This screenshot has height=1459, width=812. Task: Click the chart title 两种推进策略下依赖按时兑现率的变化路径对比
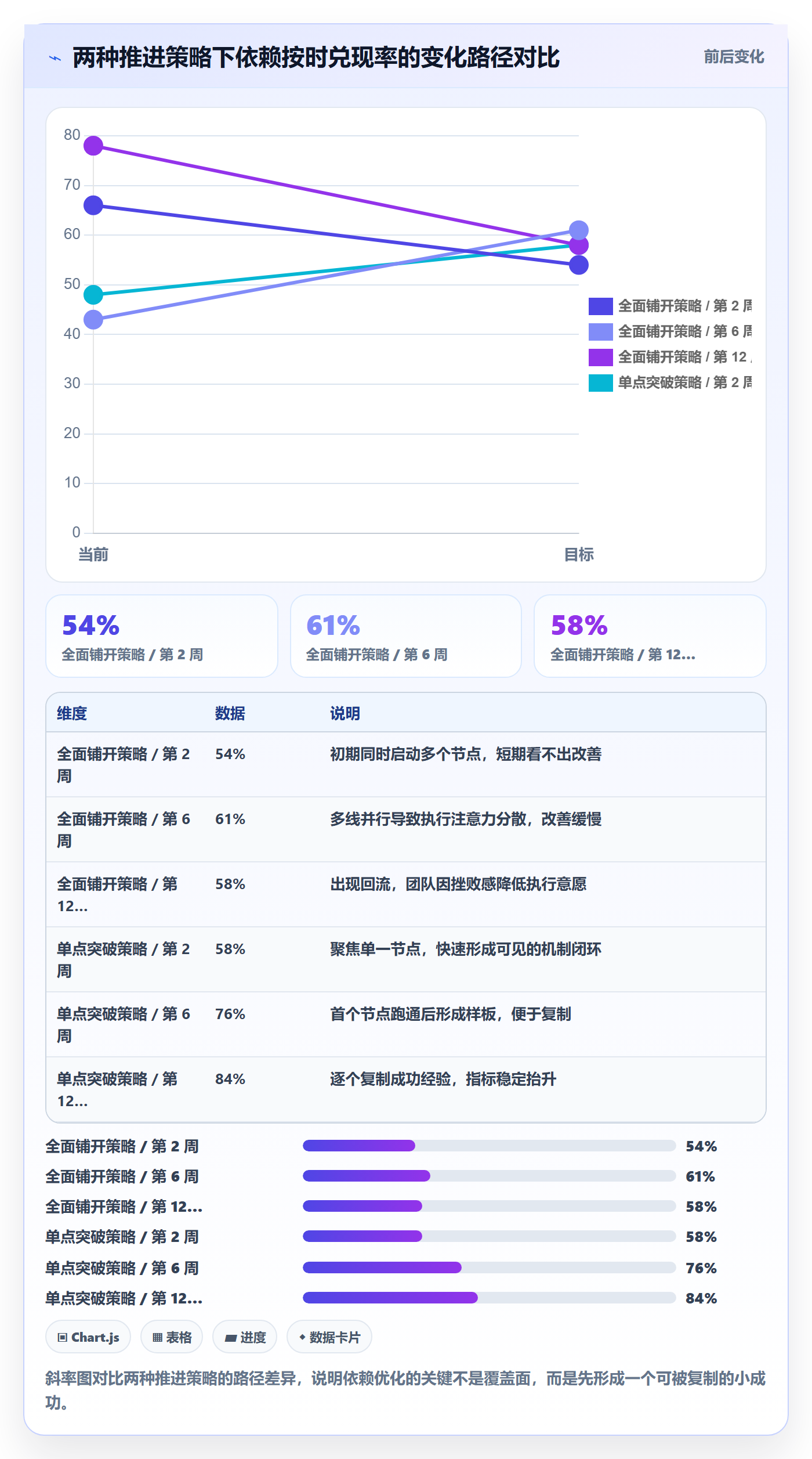point(316,57)
